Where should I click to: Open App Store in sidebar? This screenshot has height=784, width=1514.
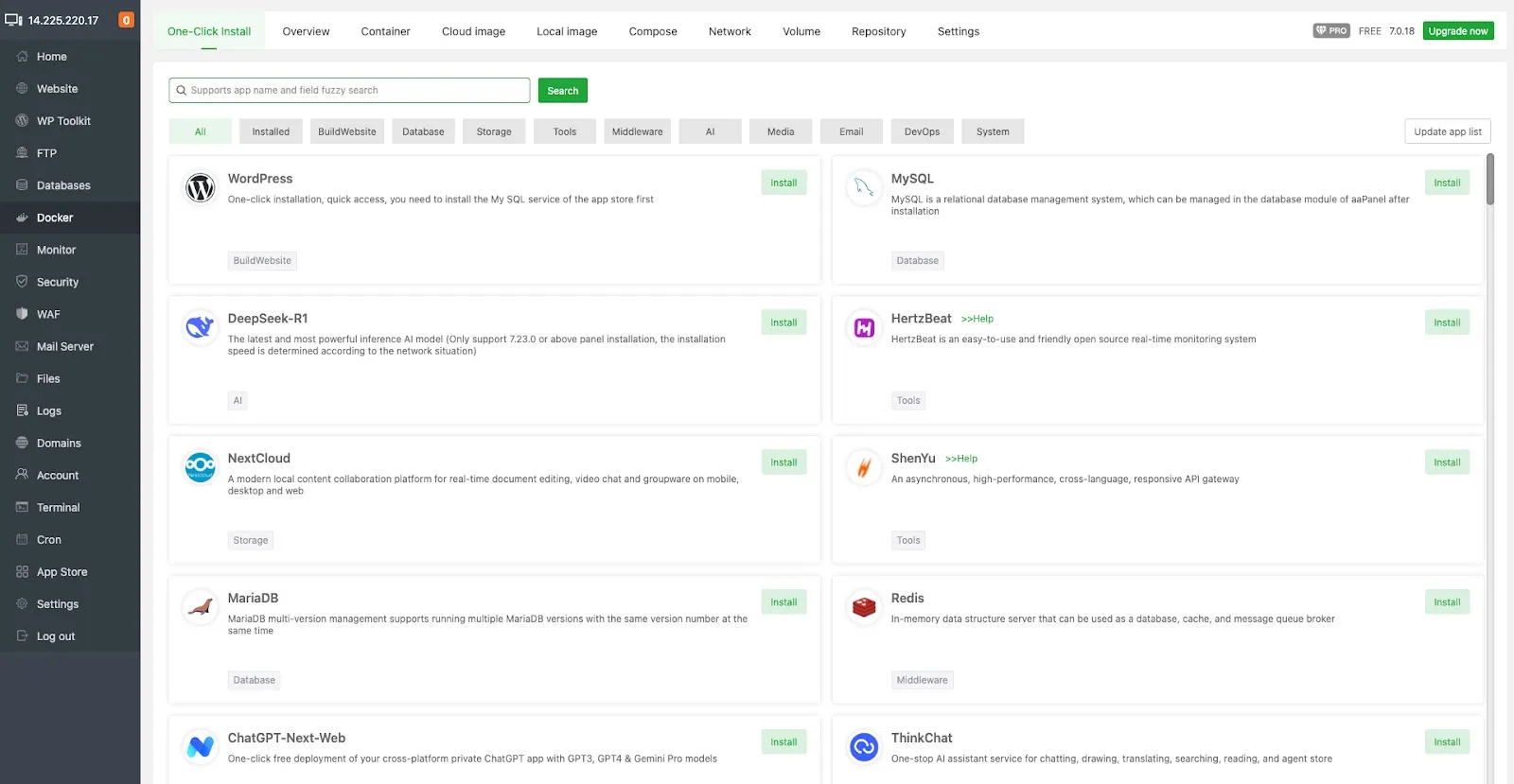pos(70,571)
